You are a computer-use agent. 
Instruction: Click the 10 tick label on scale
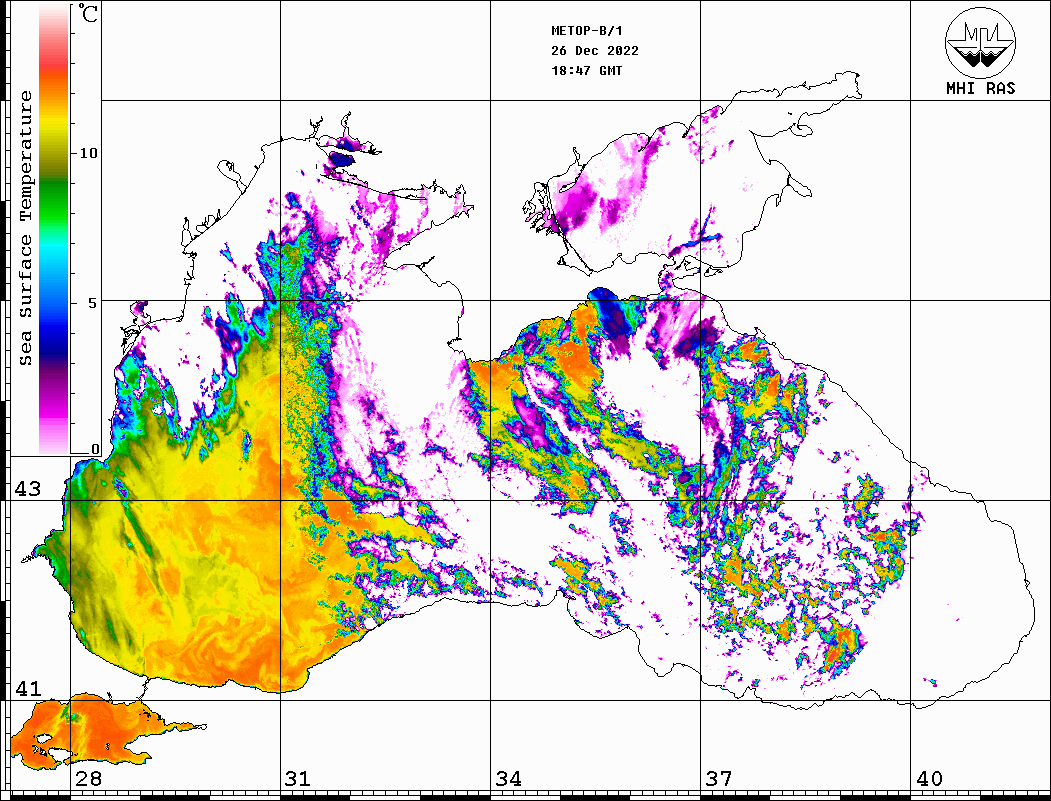(88, 153)
